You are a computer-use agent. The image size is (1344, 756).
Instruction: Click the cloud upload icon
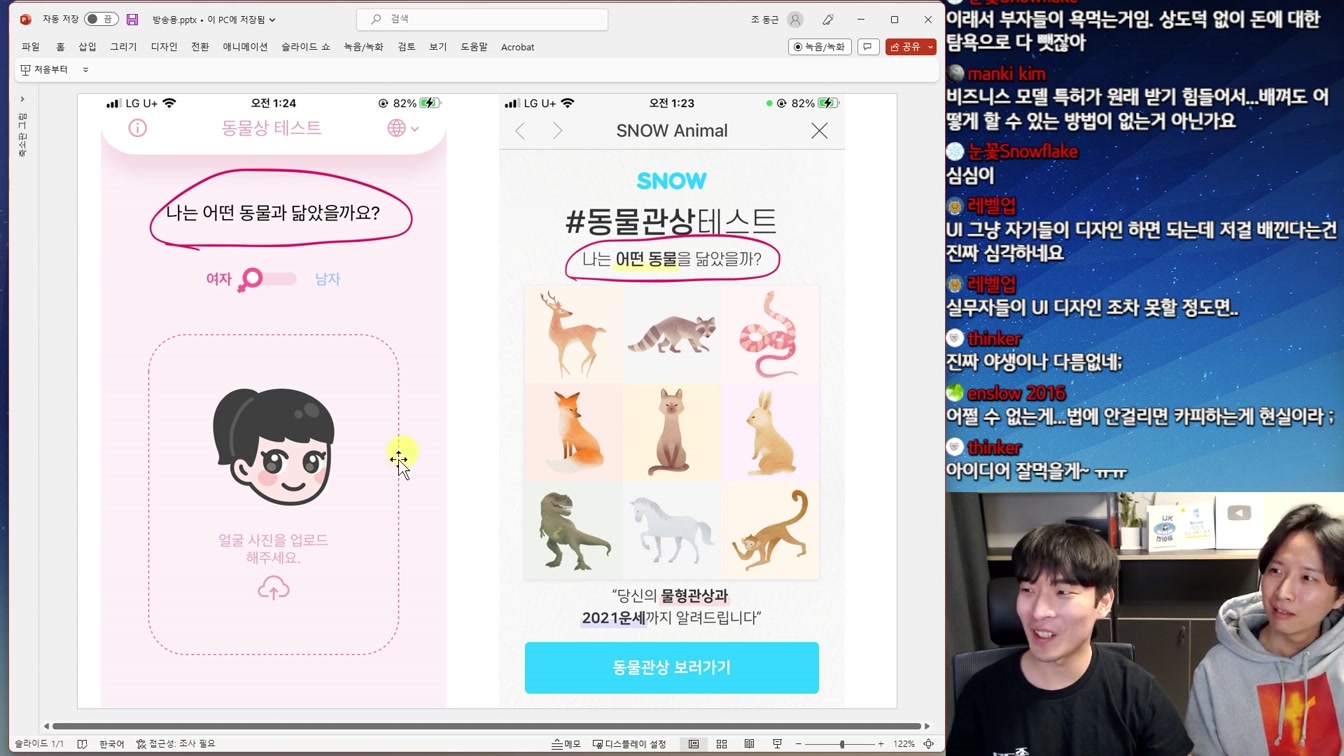tap(273, 588)
